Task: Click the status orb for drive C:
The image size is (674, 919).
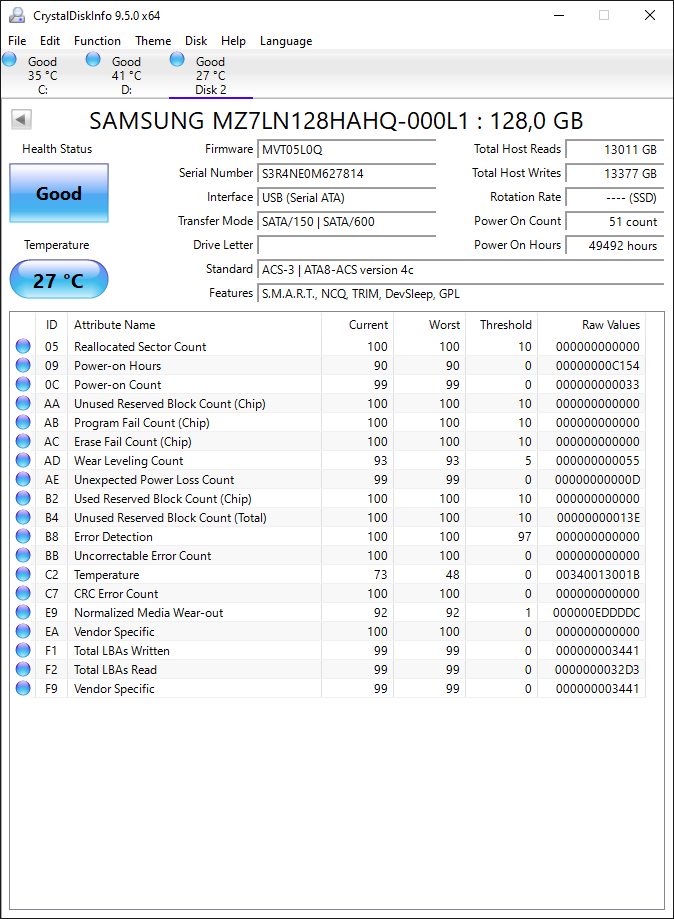Action: [x=9, y=59]
